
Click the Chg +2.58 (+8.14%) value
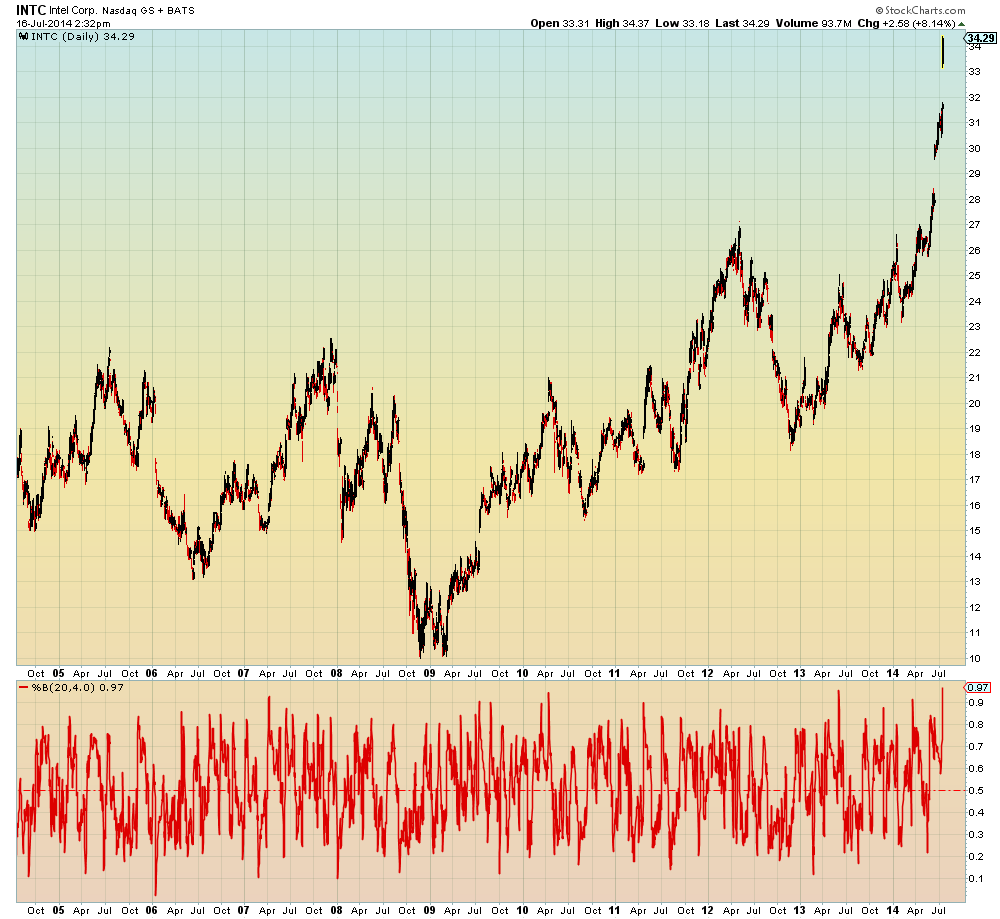[x=906, y=24]
